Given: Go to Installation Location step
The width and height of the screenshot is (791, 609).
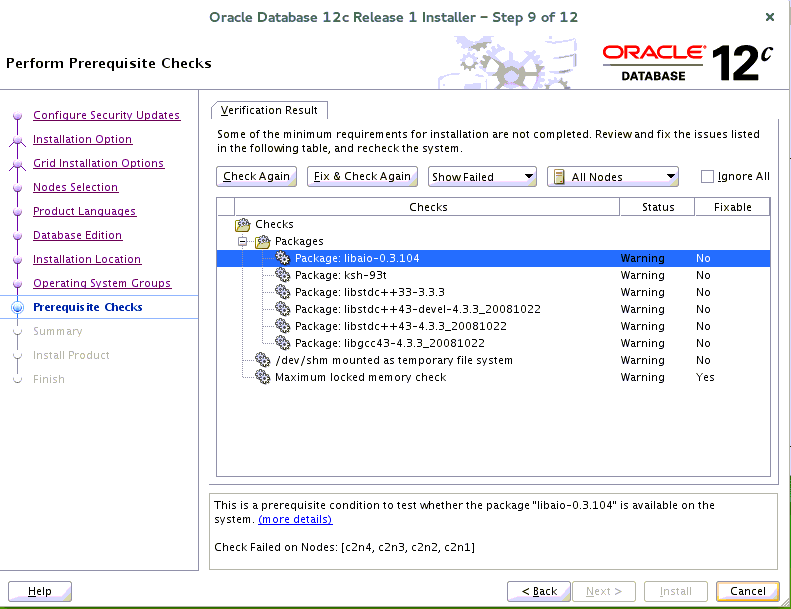Looking at the screenshot, I should [87, 259].
